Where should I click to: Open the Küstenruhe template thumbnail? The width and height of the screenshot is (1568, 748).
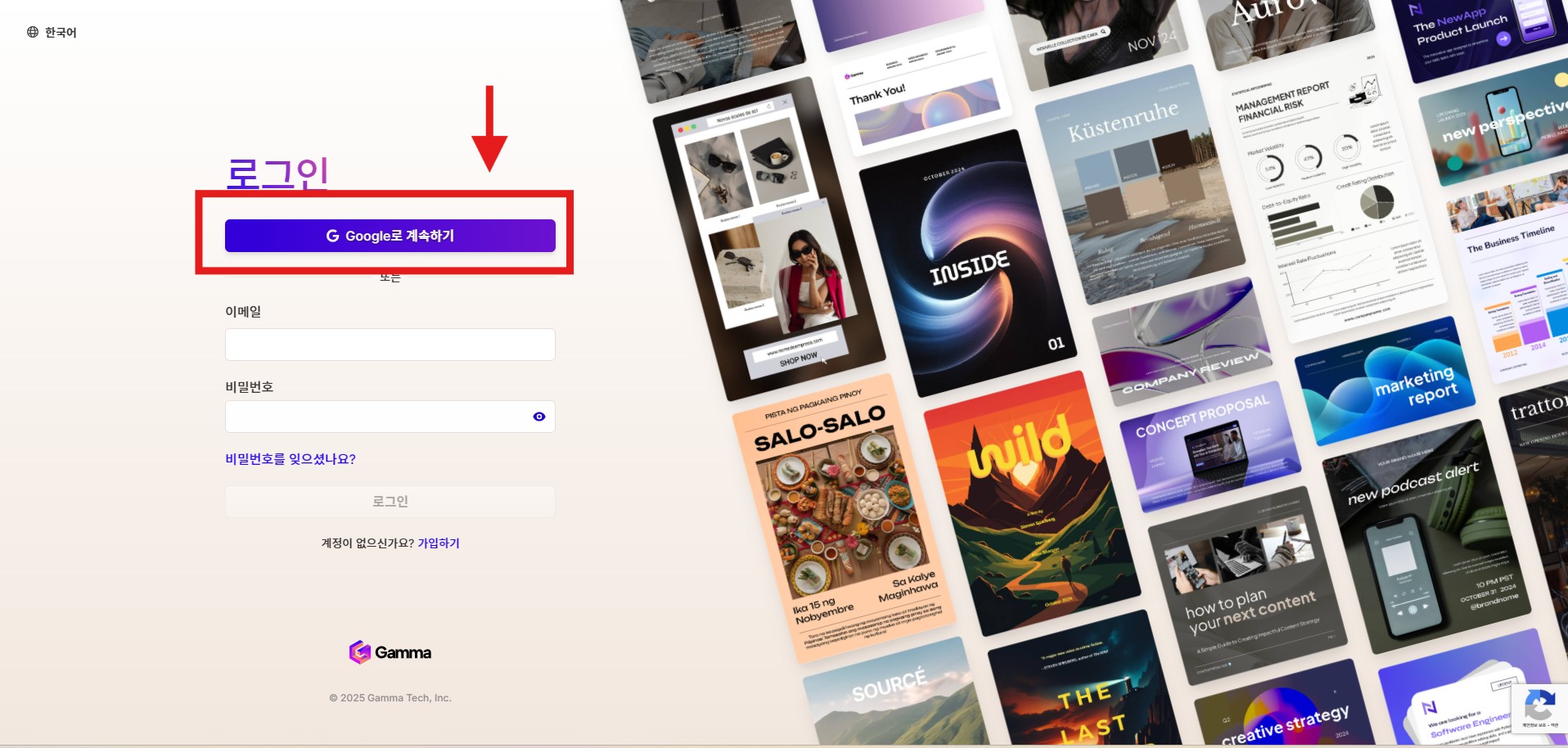point(1140,185)
